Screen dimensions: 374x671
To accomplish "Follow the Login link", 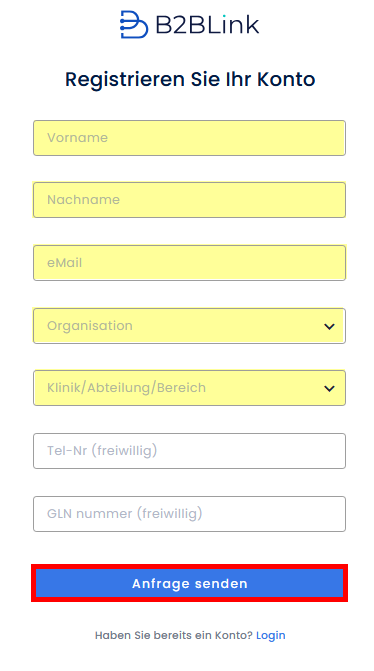I will [270, 635].
